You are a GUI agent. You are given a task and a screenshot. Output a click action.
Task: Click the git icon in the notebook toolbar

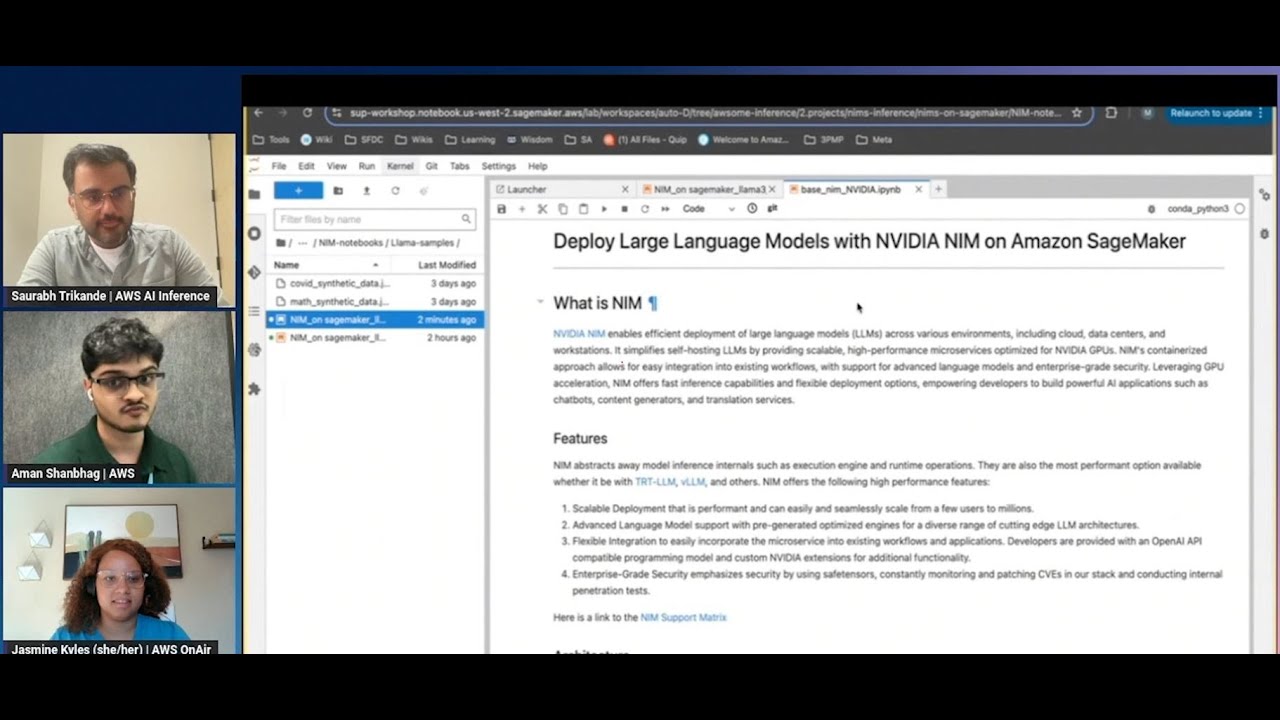772,209
